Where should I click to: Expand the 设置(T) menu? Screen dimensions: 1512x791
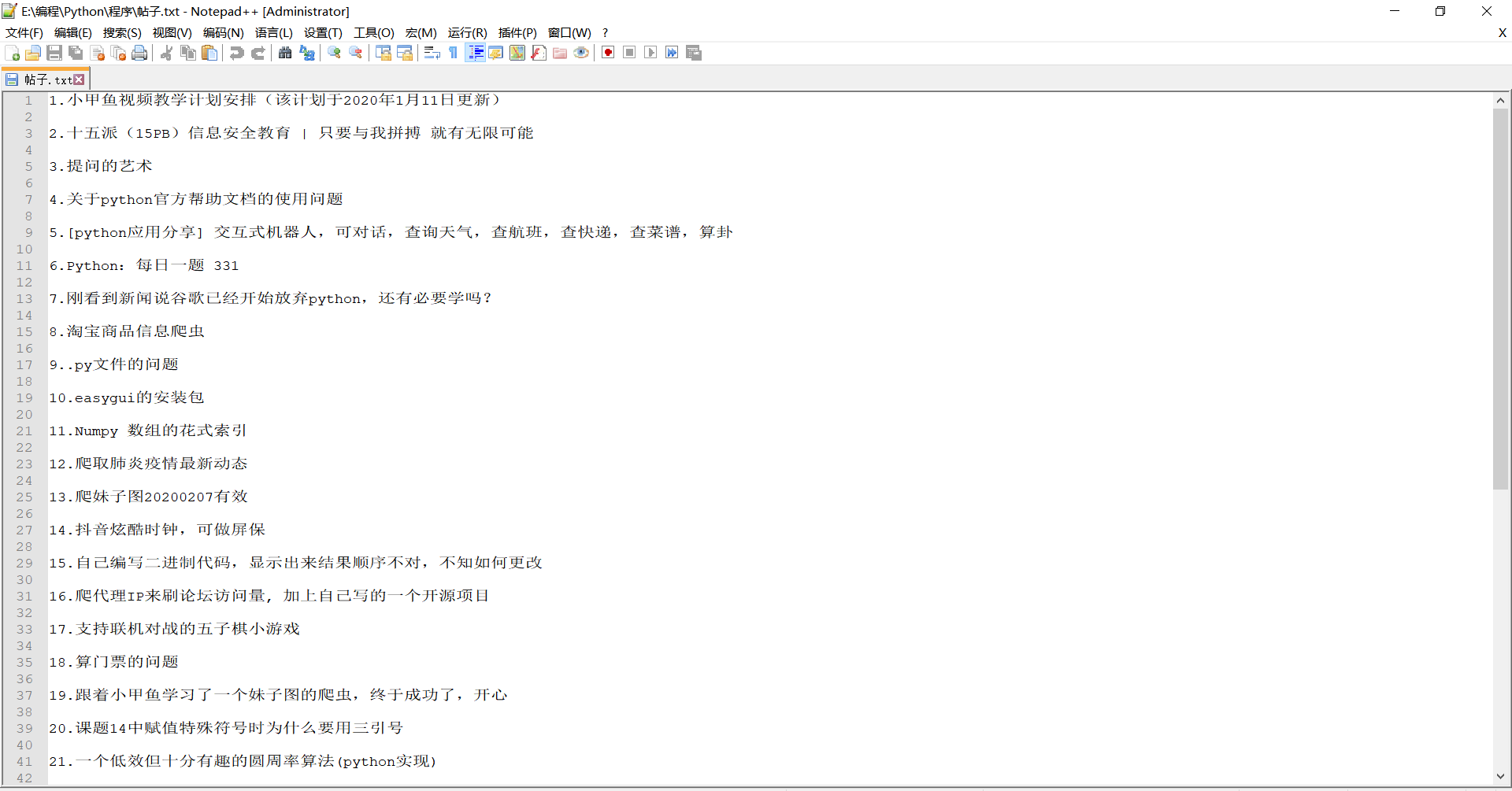click(x=323, y=32)
